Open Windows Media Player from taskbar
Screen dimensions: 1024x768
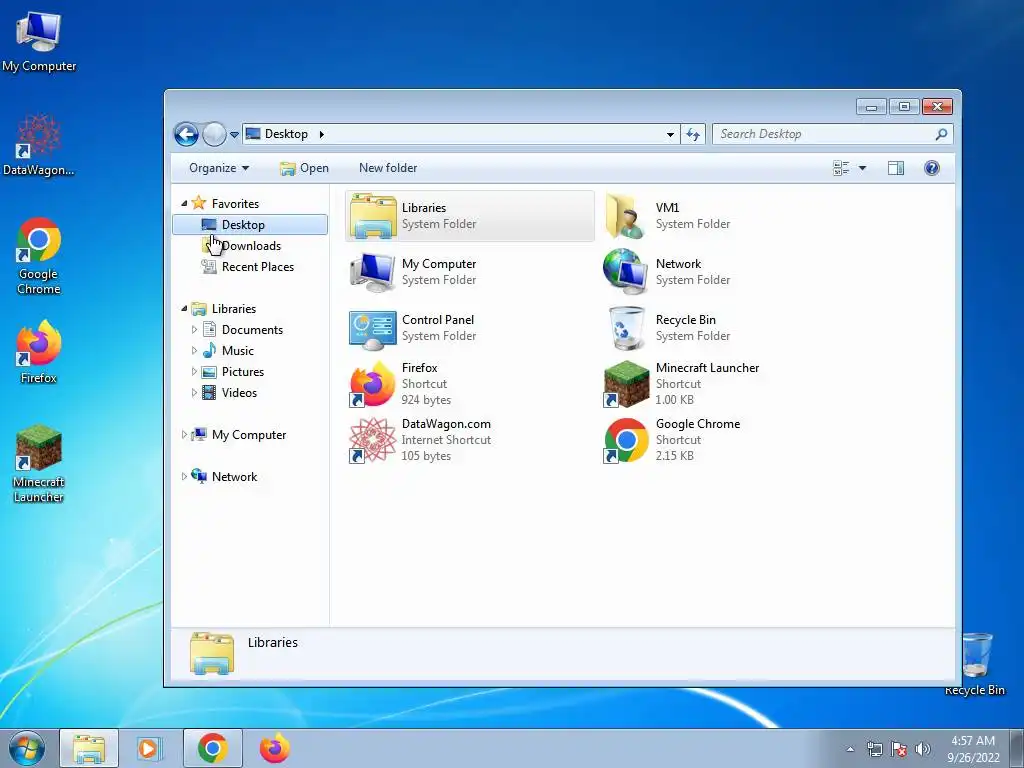point(150,749)
